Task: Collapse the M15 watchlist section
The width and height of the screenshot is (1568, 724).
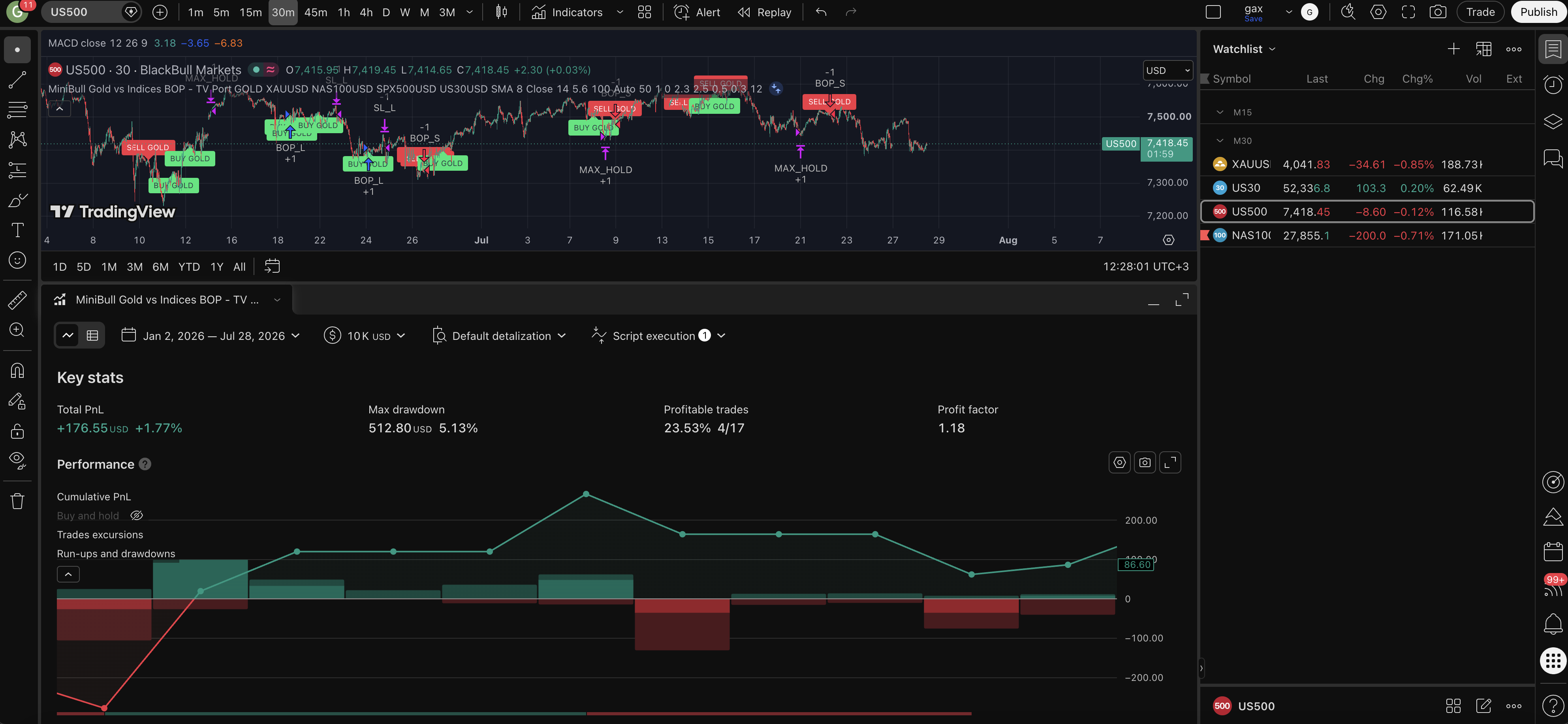Action: point(1220,112)
